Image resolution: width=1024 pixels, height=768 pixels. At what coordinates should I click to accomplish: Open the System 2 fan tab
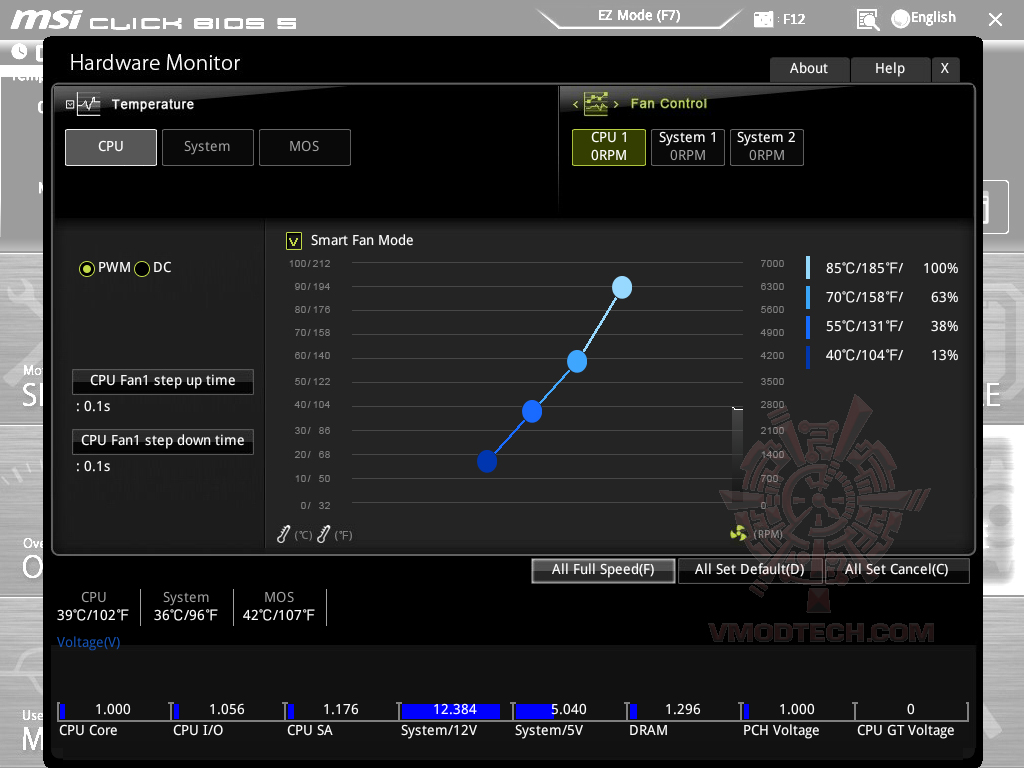(766, 147)
